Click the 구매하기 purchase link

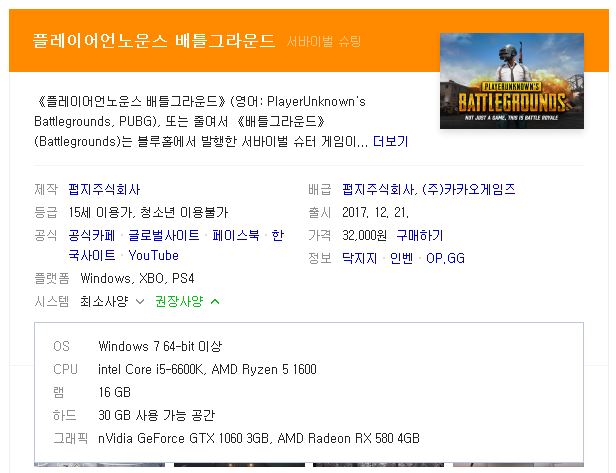tap(420, 235)
